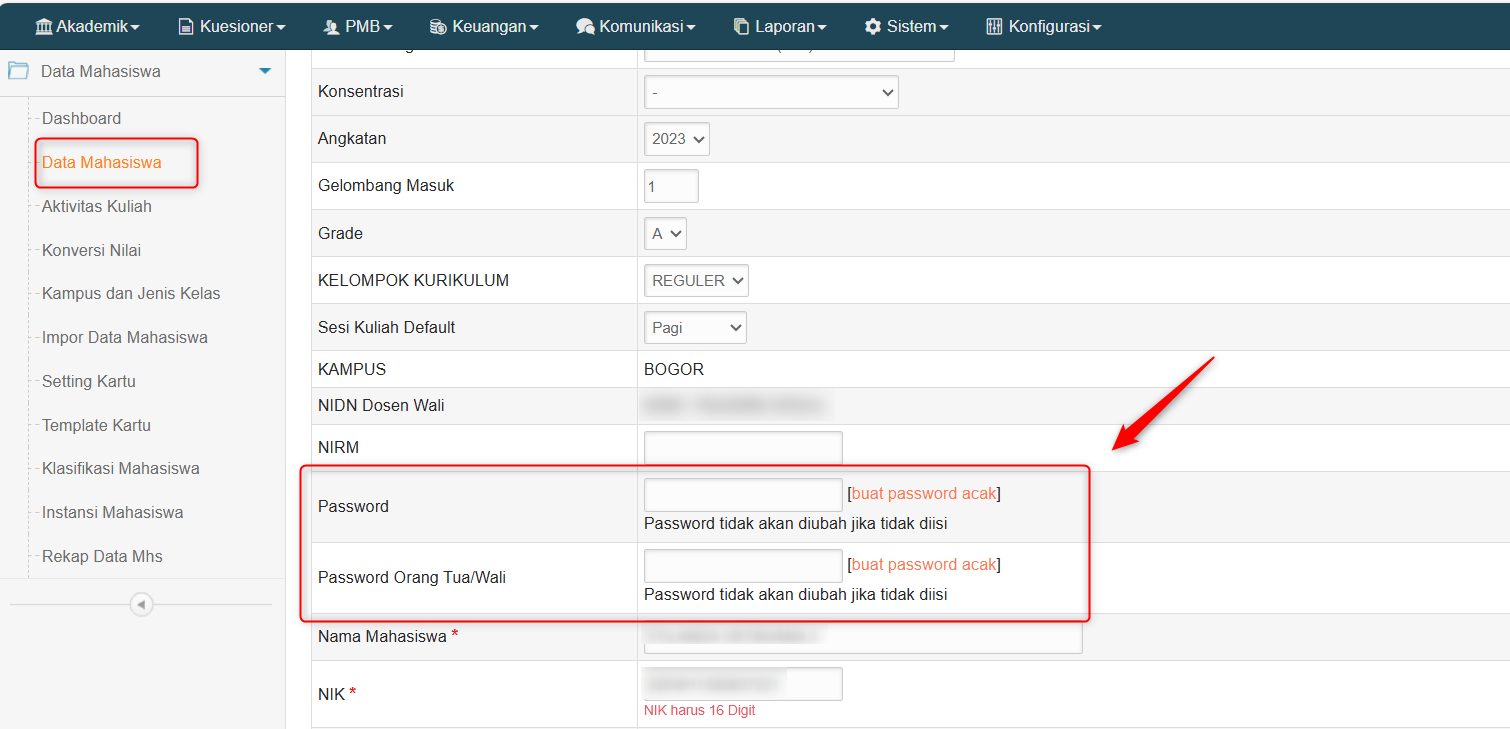The image size is (1510, 729).
Task: Generate random password for student Password field
Action: click(924, 493)
